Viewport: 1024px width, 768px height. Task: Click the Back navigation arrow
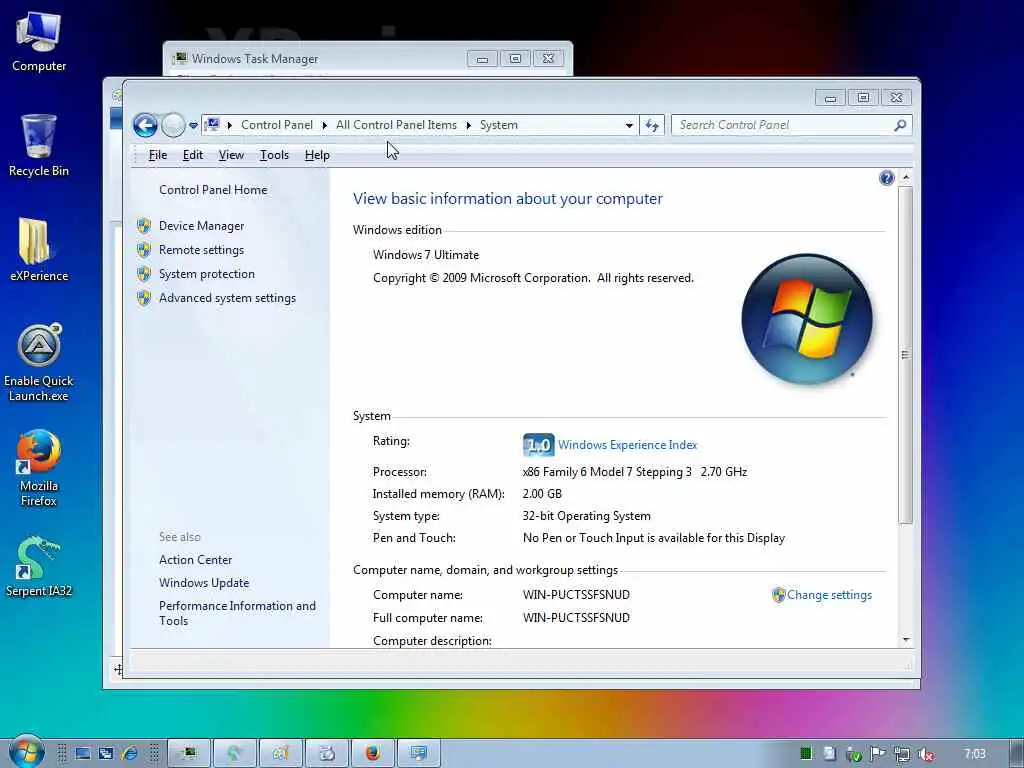coord(145,125)
